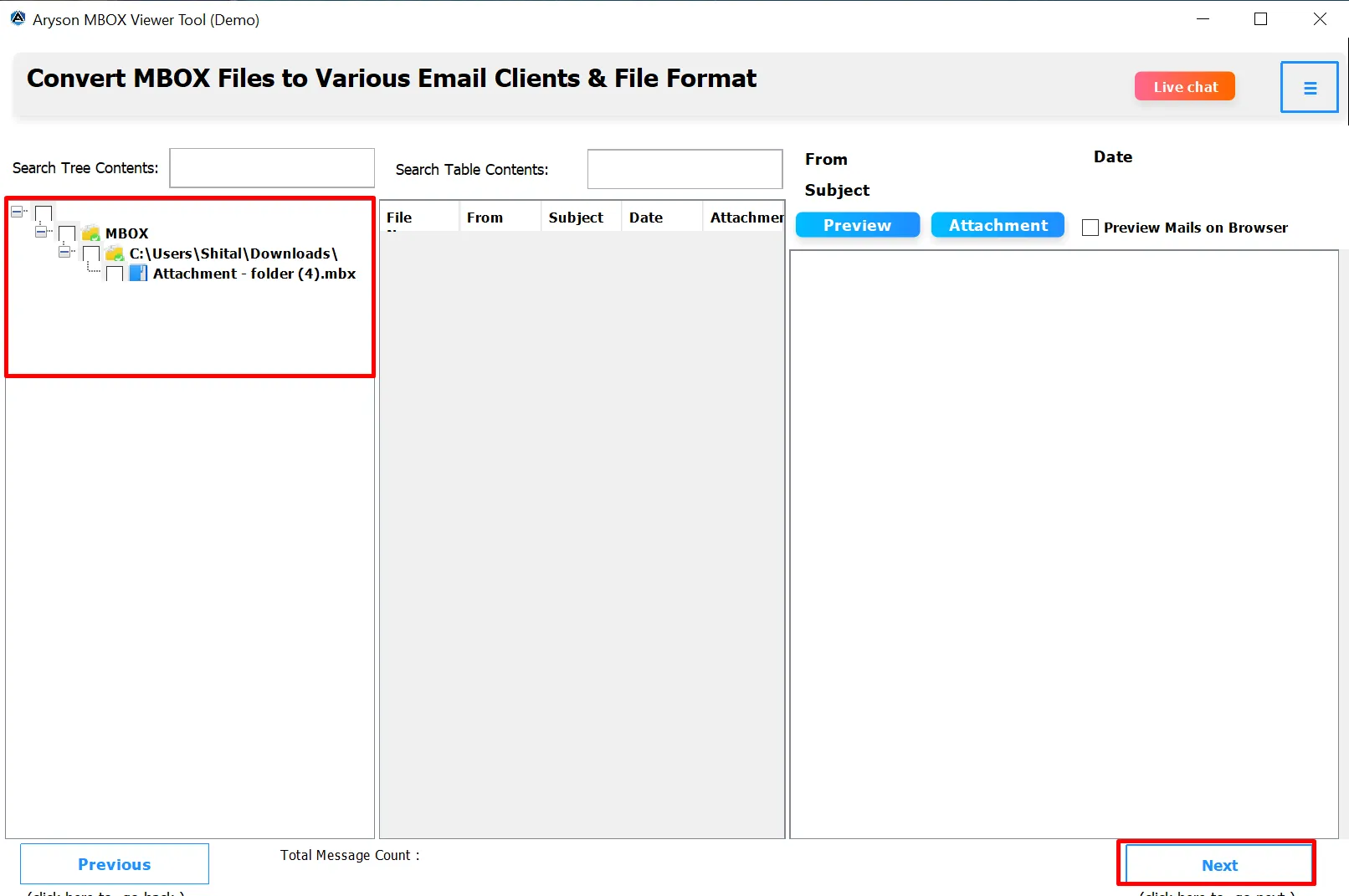Click the blue .mbx file icon
Image resolution: width=1349 pixels, height=896 pixels.
pyautogui.click(x=138, y=274)
